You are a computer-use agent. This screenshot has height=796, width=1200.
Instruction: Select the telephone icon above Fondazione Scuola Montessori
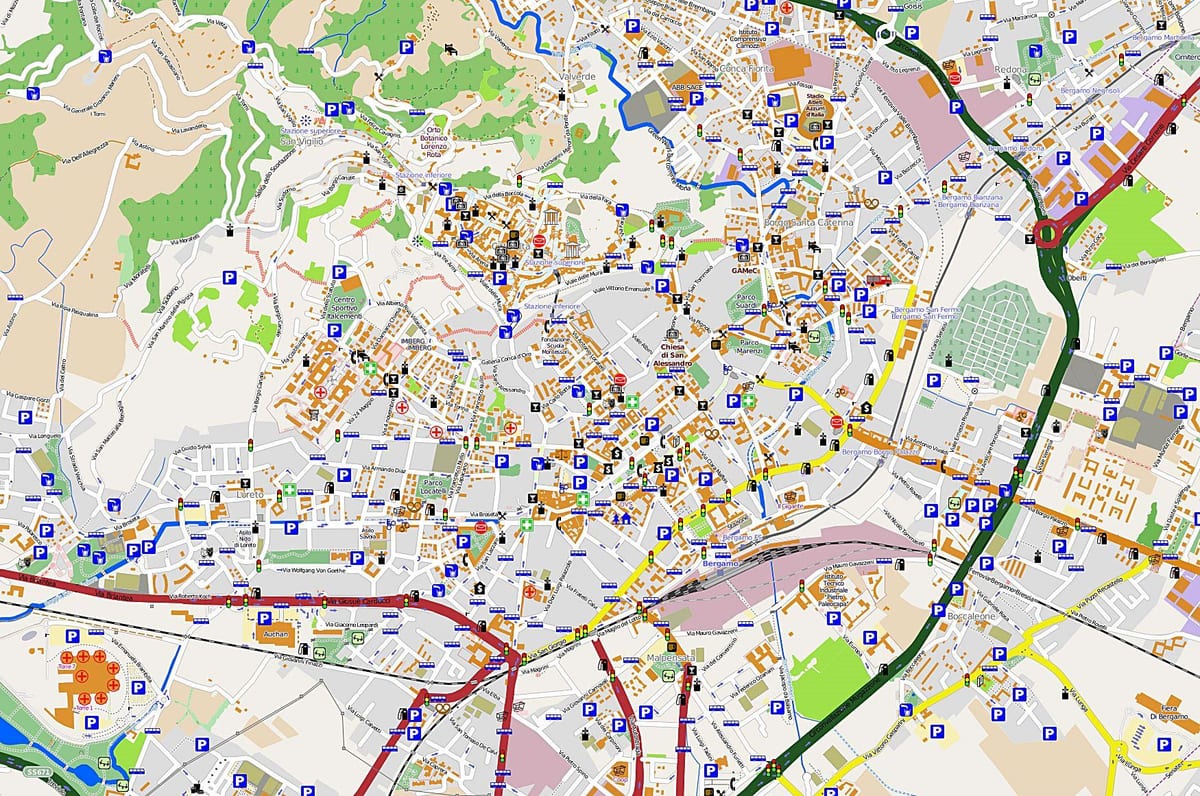(x=549, y=325)
